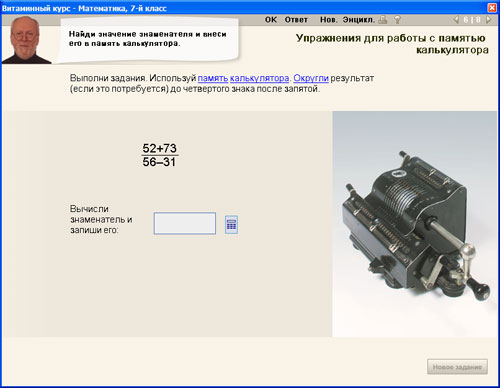Click the teacher's speech bubble instruction
Viewport: 500px width, 388px height.
148,39
